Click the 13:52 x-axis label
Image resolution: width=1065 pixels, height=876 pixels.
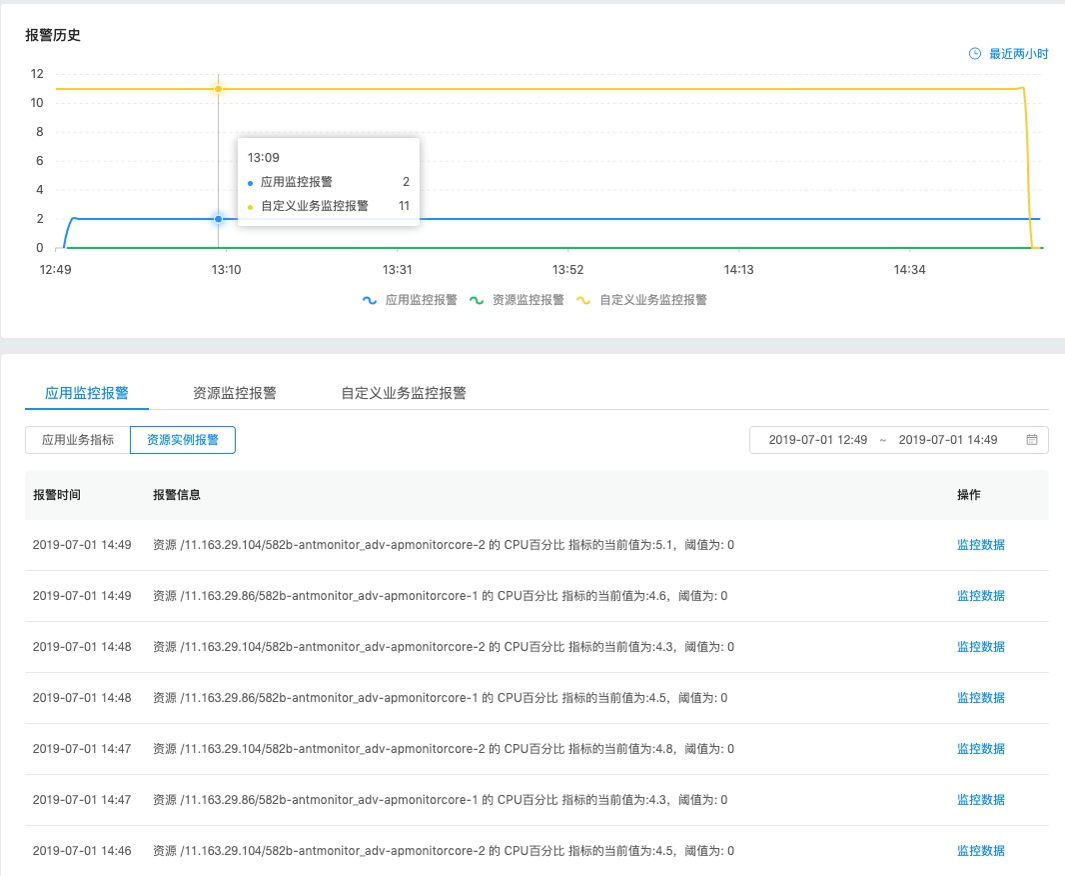point(568,270)
